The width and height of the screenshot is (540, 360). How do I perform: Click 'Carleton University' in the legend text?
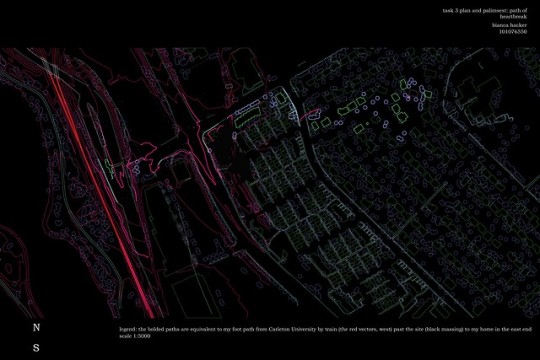point(292,329)
